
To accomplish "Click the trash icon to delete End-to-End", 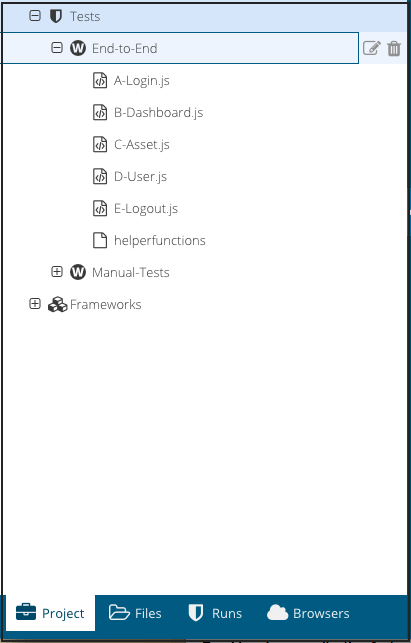I will click(394, 48).
